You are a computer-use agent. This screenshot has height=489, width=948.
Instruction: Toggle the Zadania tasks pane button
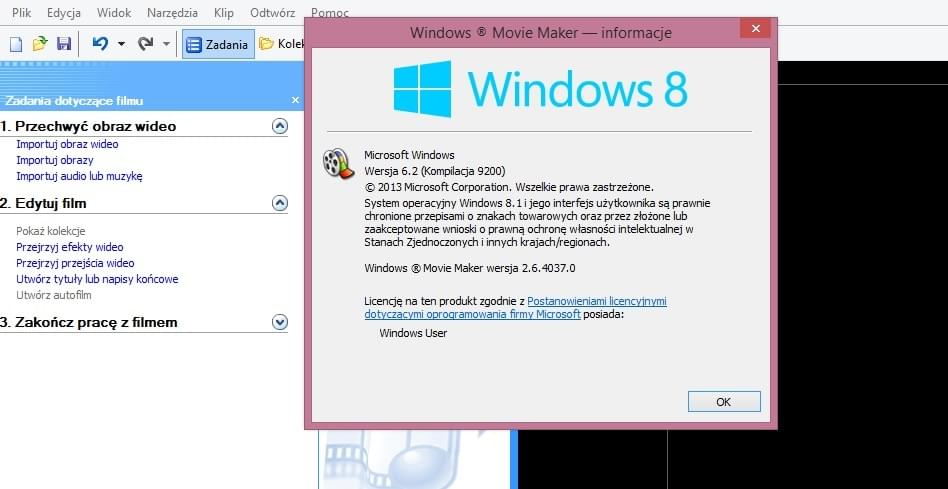[218, 44]
